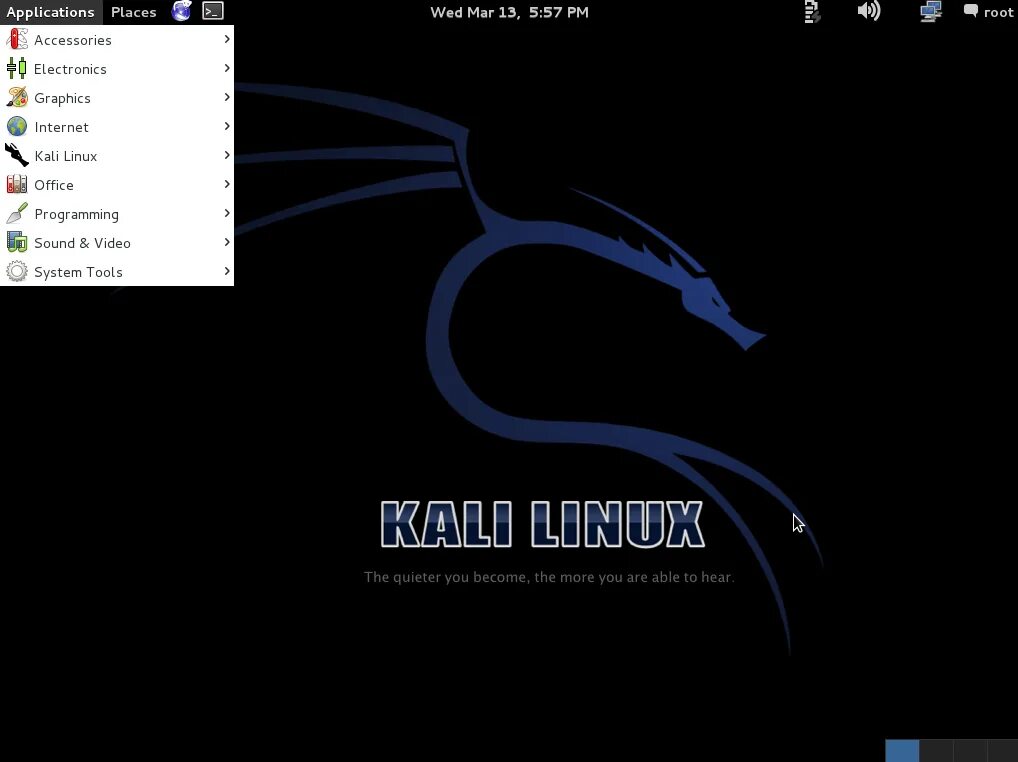1018x762 pixels.
Task: Open the clock and calendar display
Action: [510, 12]
